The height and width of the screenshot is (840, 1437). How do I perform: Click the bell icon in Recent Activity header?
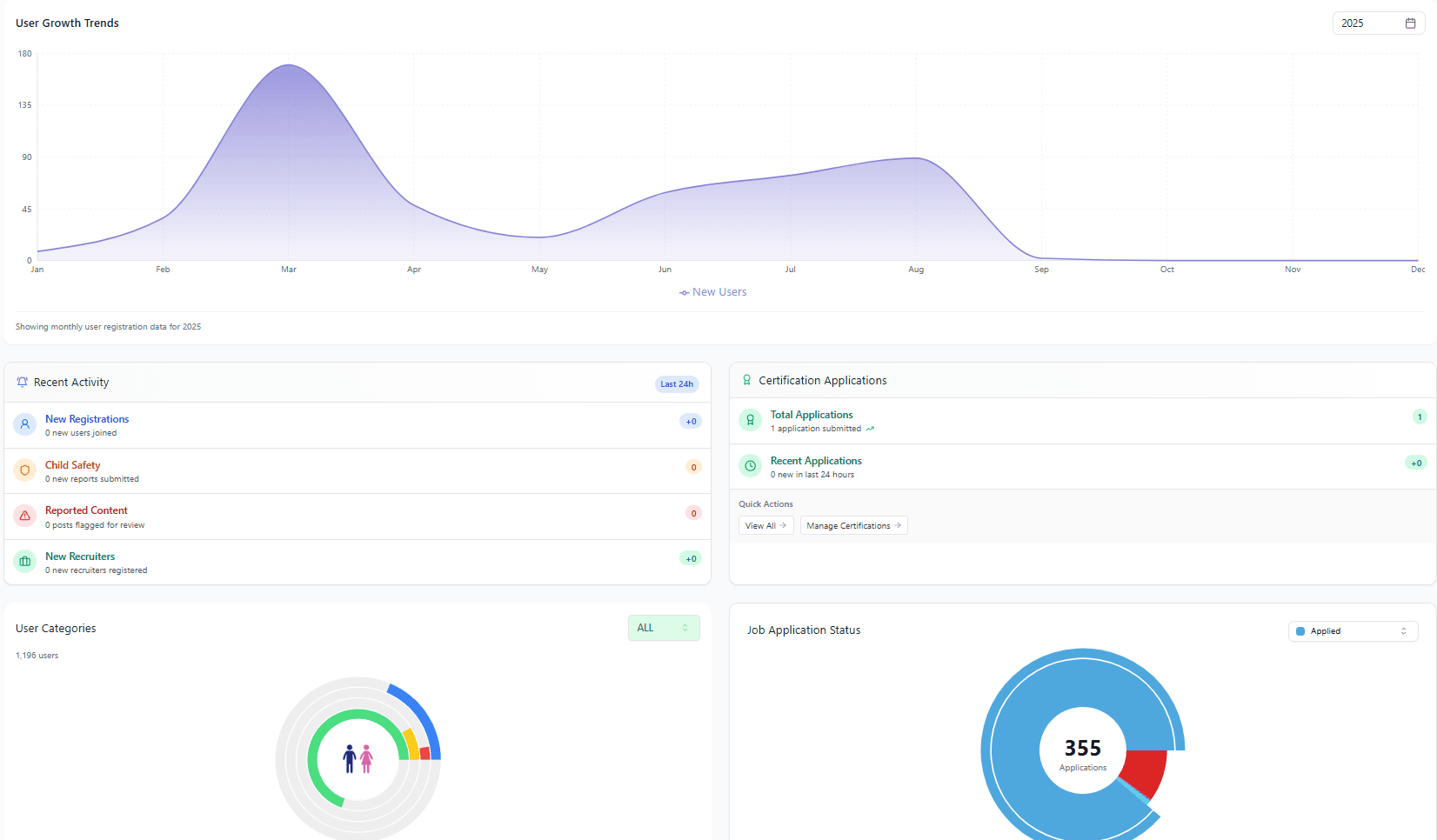22,382
